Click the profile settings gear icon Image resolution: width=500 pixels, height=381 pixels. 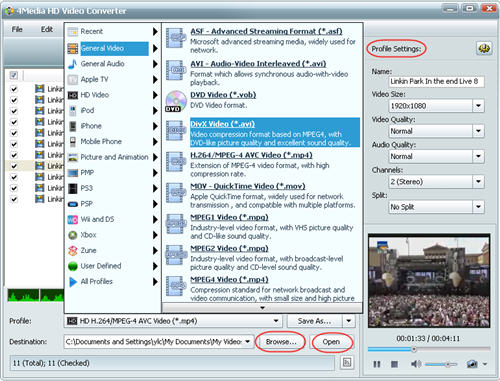click(484, 49)
